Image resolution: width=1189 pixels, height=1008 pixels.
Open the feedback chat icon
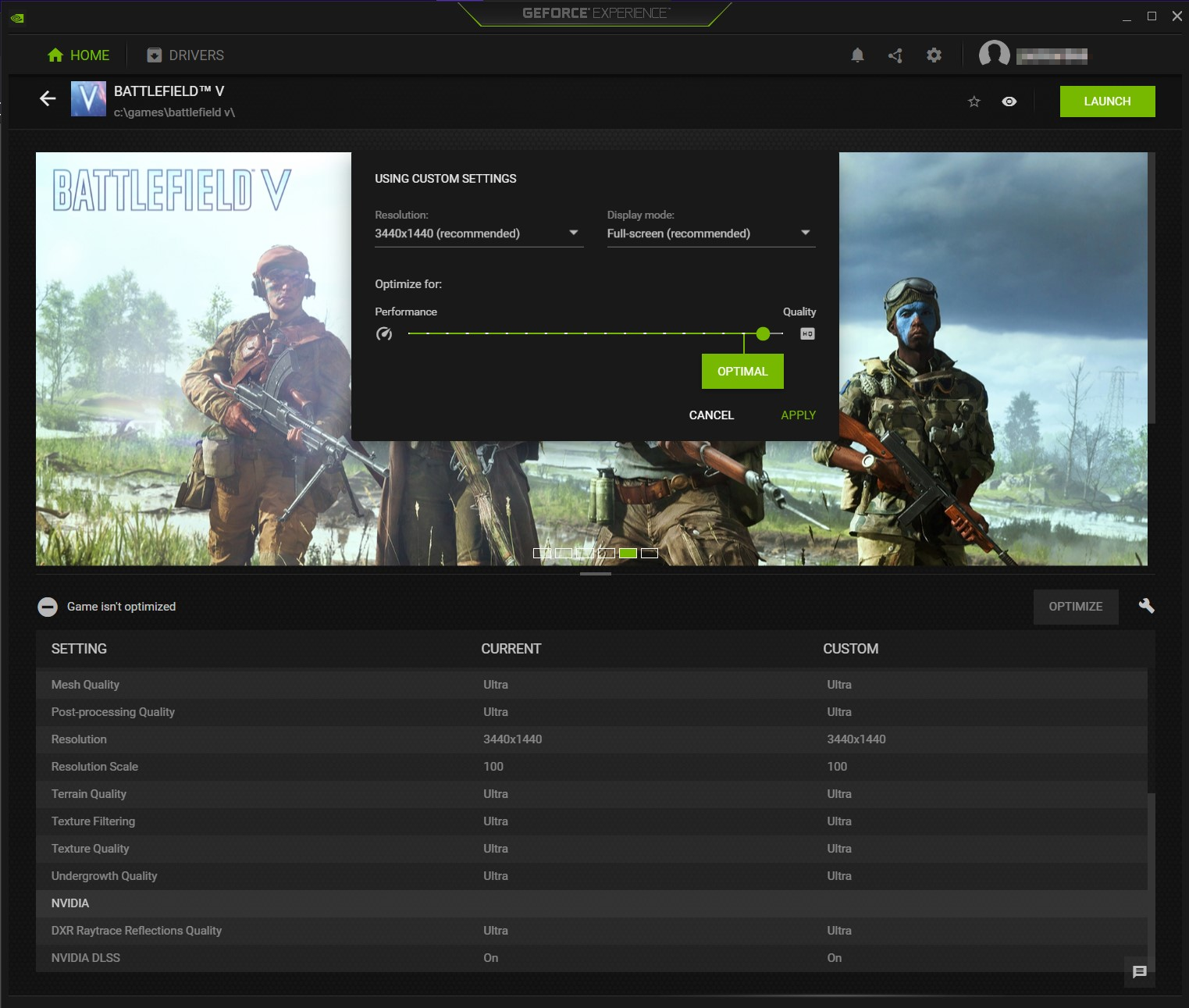pyautogui.click(x=1140, y=972)
